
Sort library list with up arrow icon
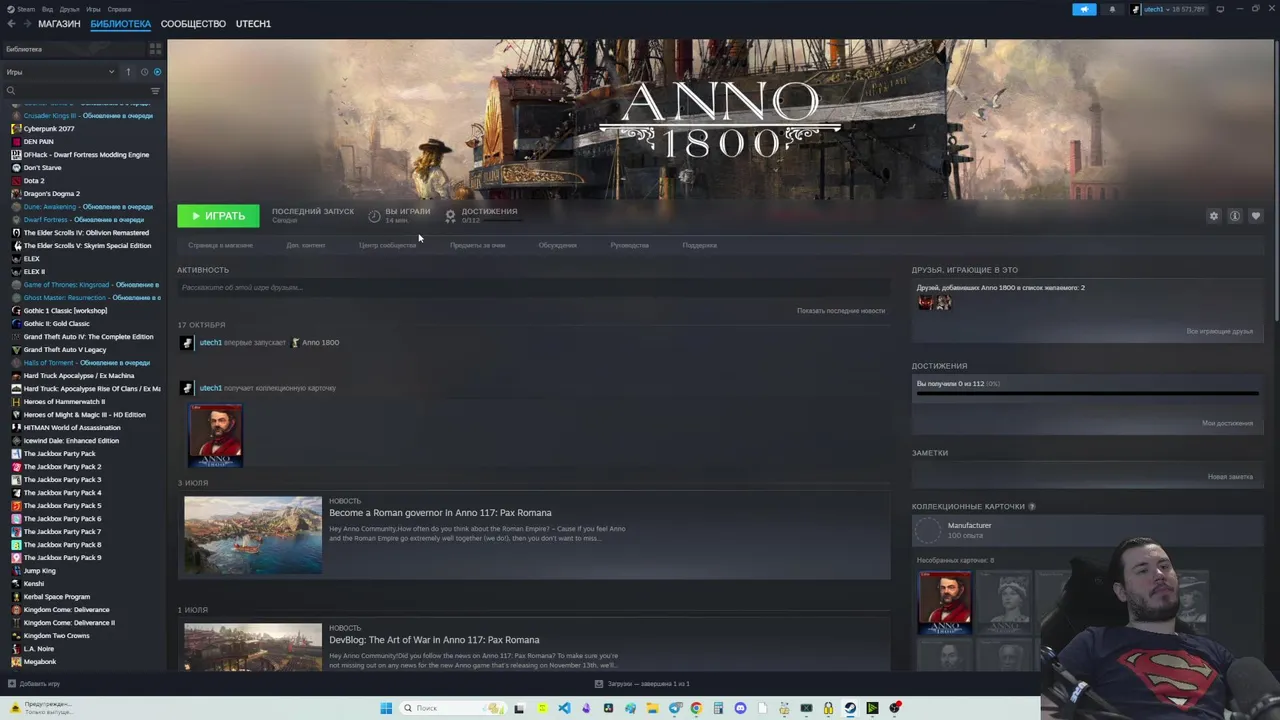coord(128,72)
